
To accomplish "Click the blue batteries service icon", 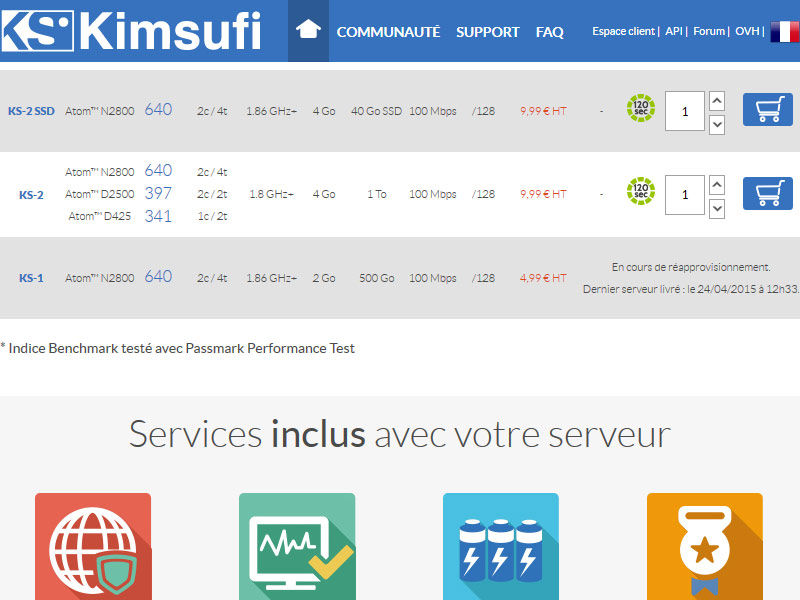I will pyautogui.click(x=501, y=546).
